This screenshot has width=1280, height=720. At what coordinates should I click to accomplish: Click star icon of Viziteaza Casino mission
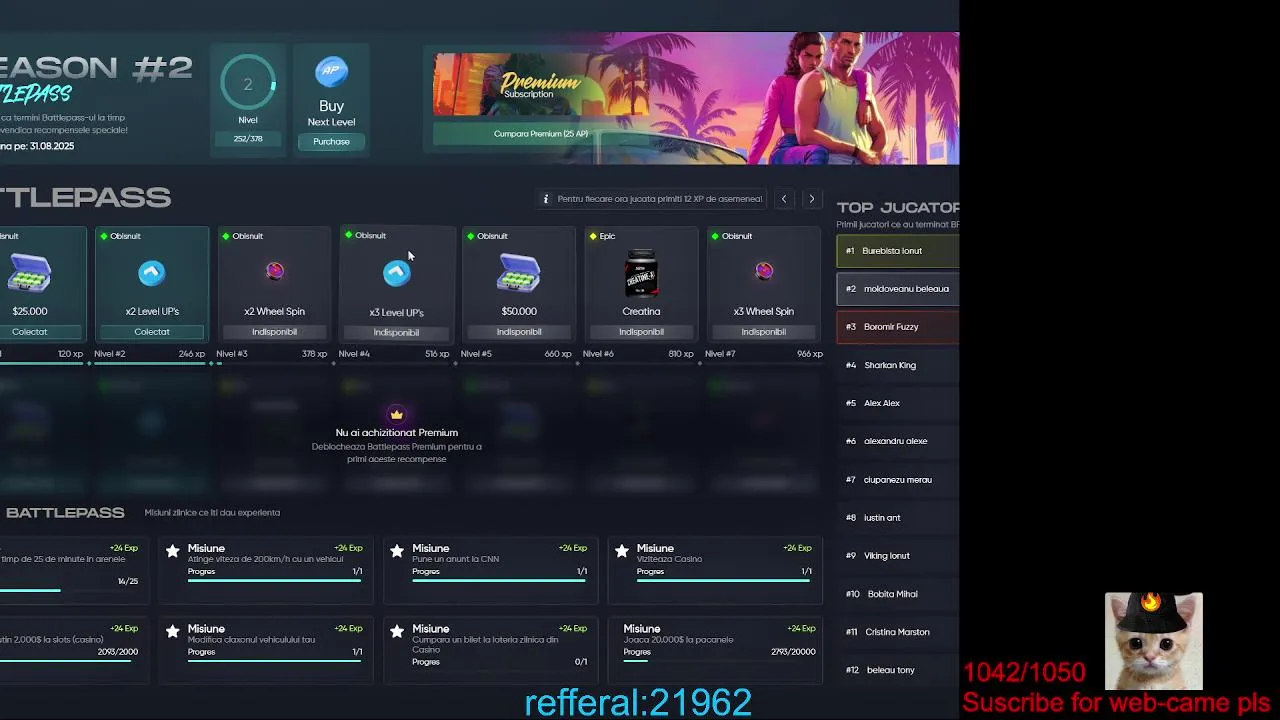622,551
